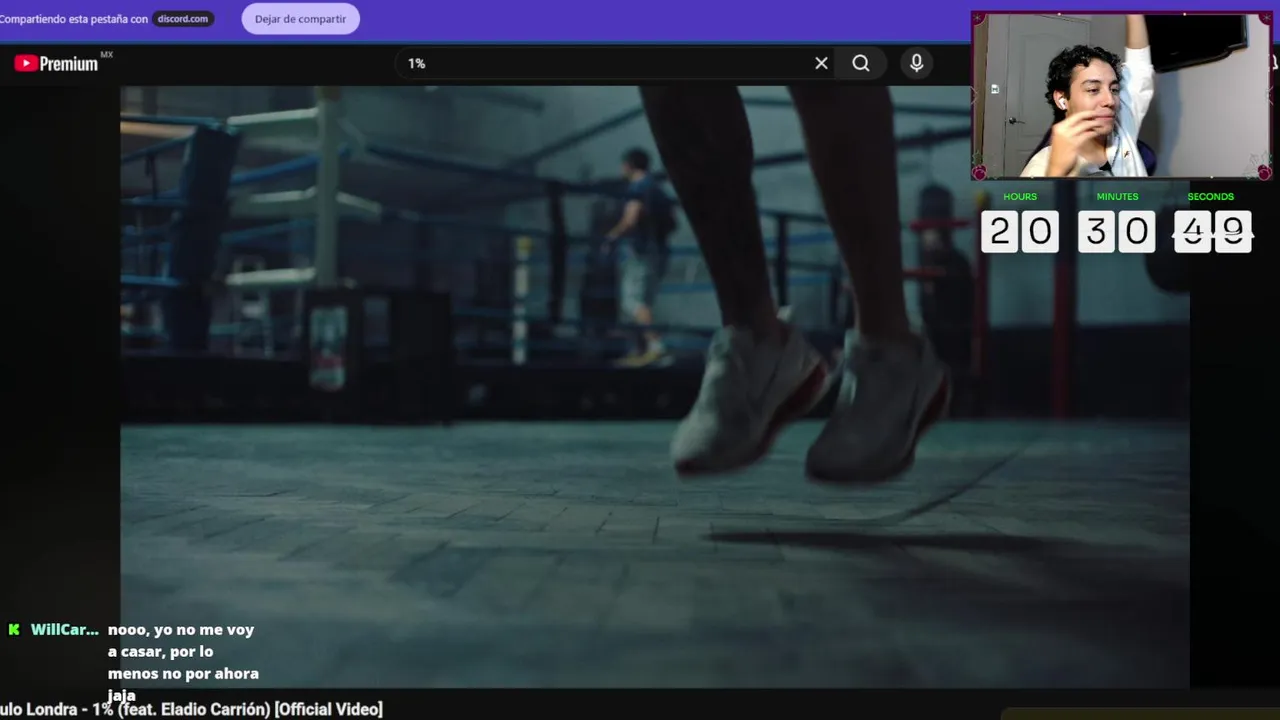The width and height of the screenshot is (1280, 720).
Task: Click the seconds counter showing 49
Action: (1212, 231)
